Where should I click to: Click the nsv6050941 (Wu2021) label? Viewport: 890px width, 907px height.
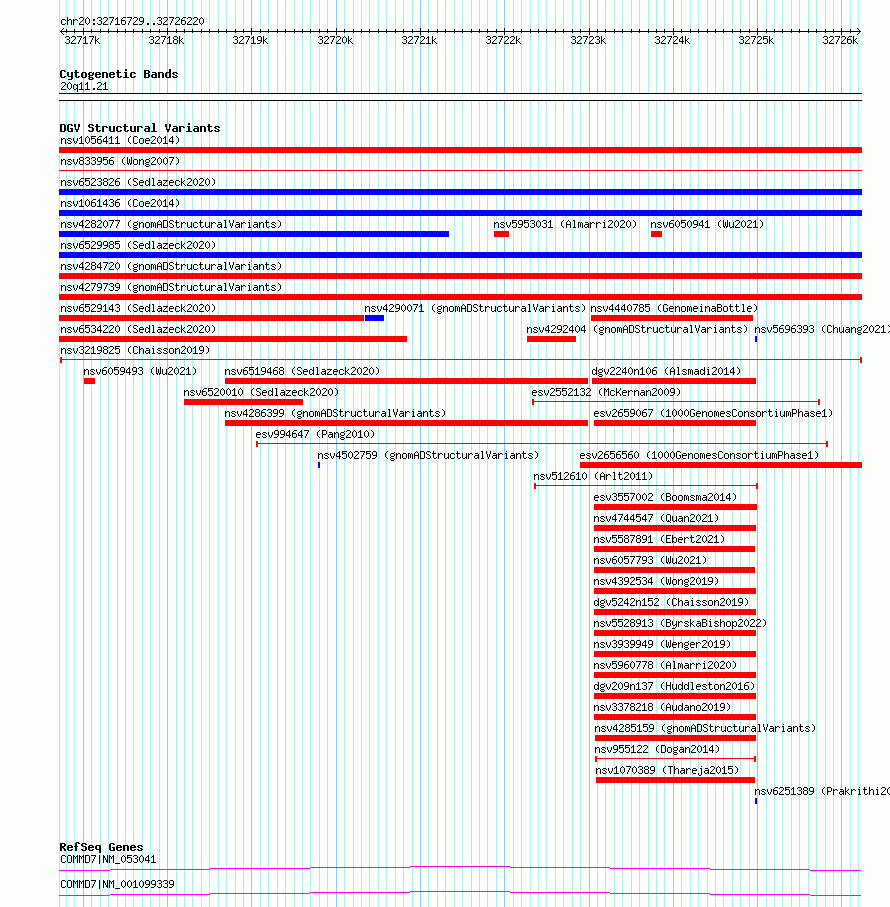pyautogui.click(x=707, y=224)
